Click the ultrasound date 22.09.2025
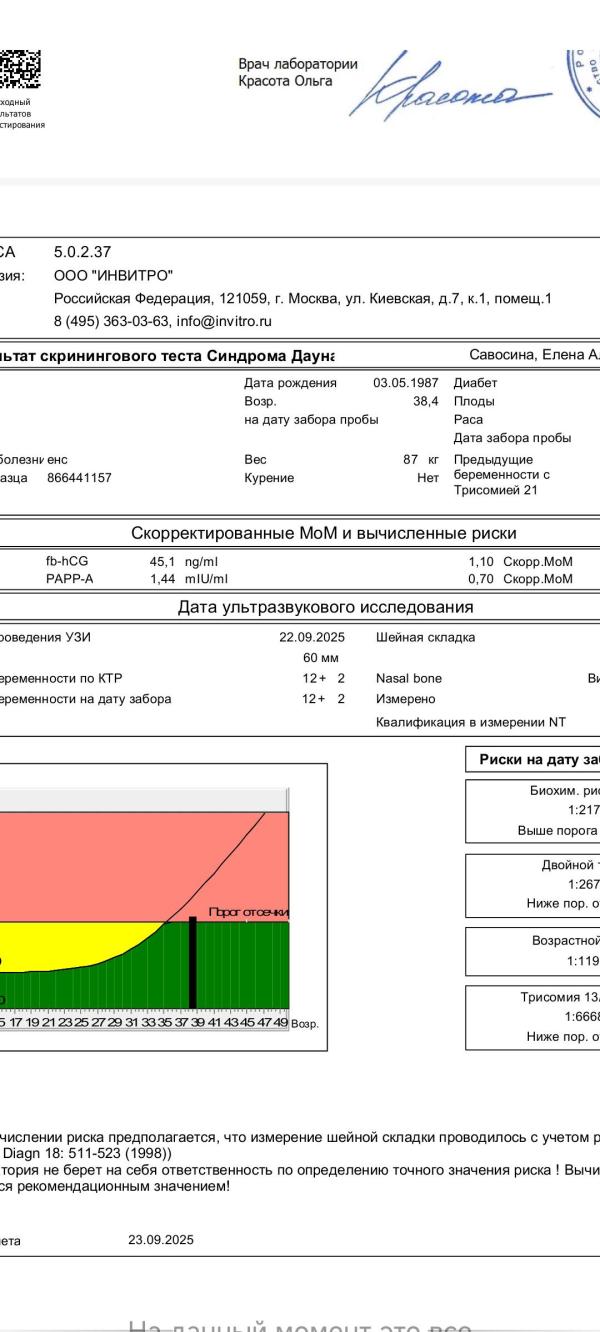The width and height of the screenshot is (600, 1332). (x=312, y=637)
